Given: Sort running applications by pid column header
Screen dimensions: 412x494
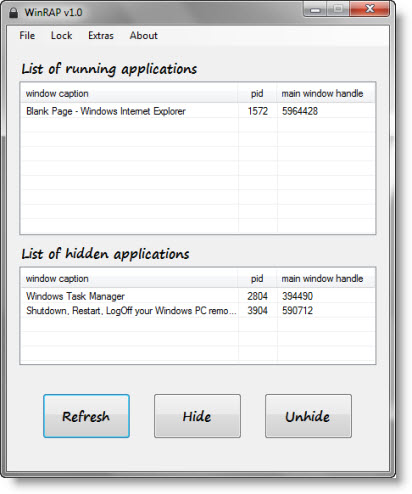Looking at the screenshot, I should click(257, 93).
